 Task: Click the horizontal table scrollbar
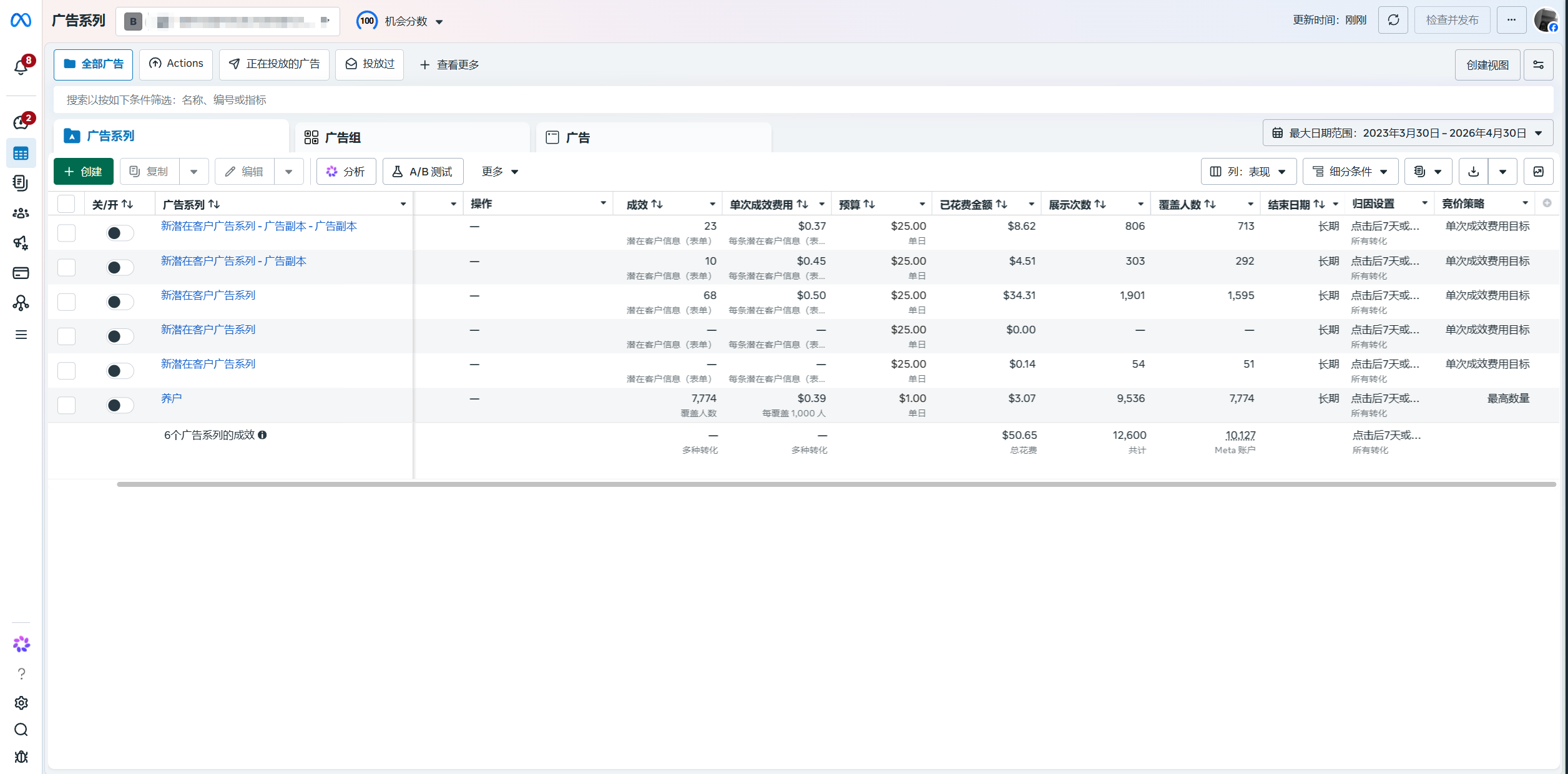click(835, 484)
